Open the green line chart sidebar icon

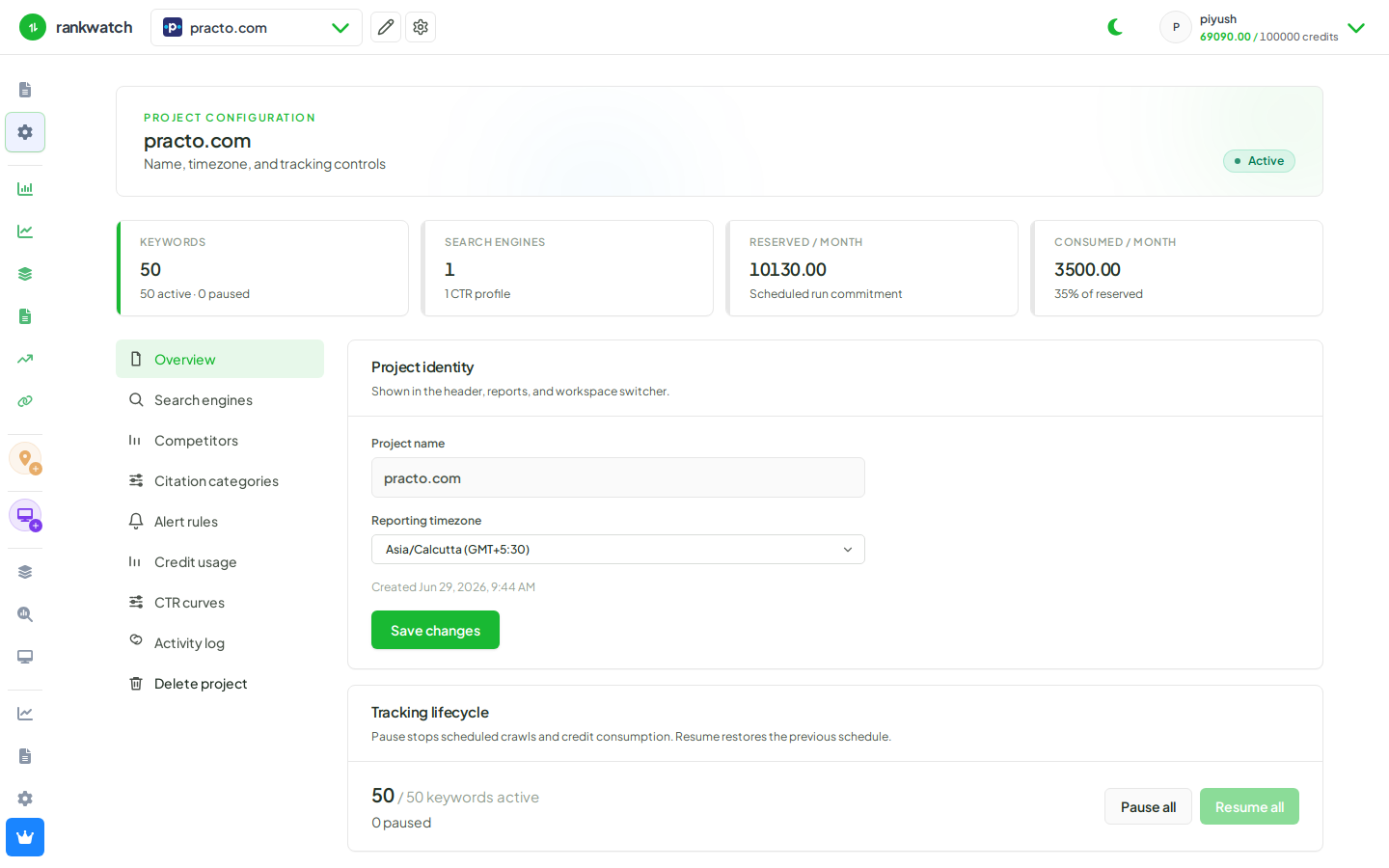25,231
